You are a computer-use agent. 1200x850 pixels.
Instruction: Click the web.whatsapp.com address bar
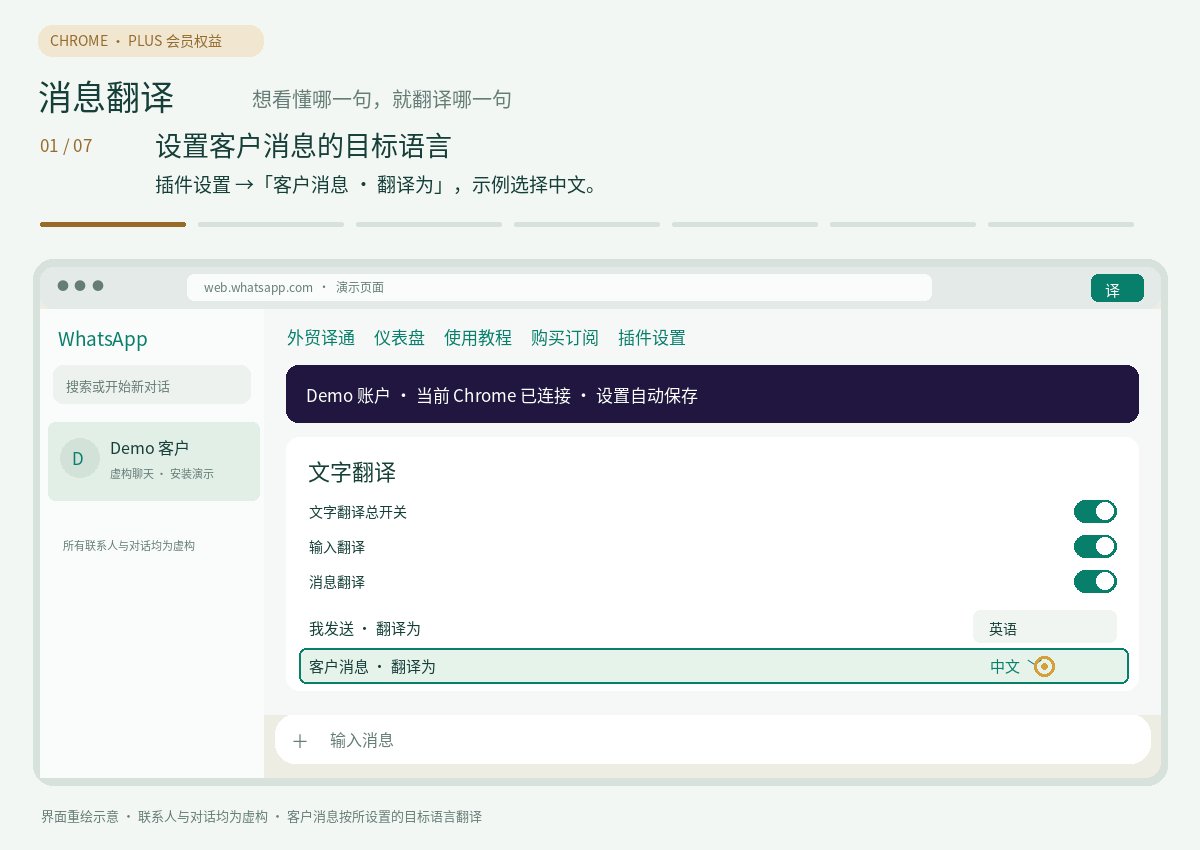559,288
